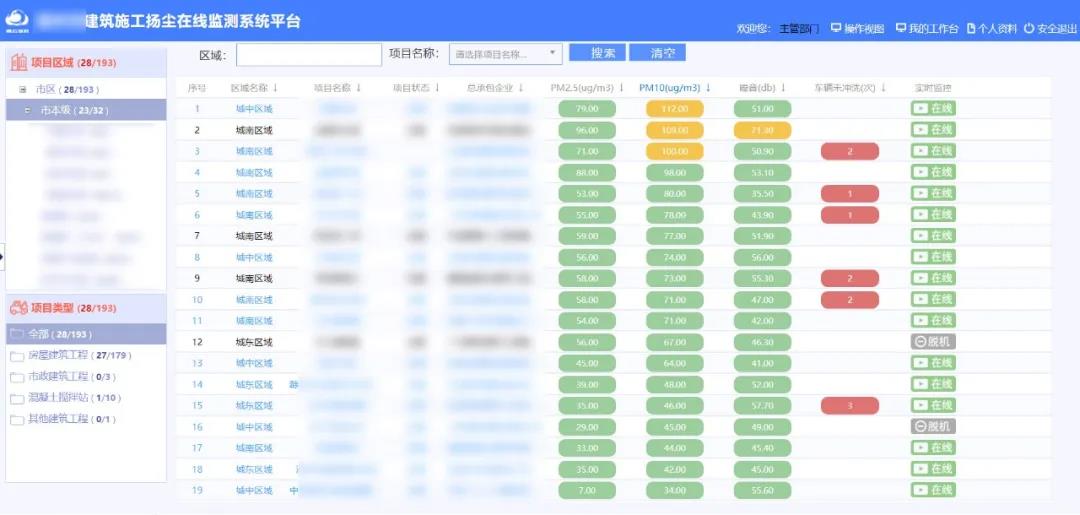
Task: Click the 操作视图 monitor icon
Action: 836,28
